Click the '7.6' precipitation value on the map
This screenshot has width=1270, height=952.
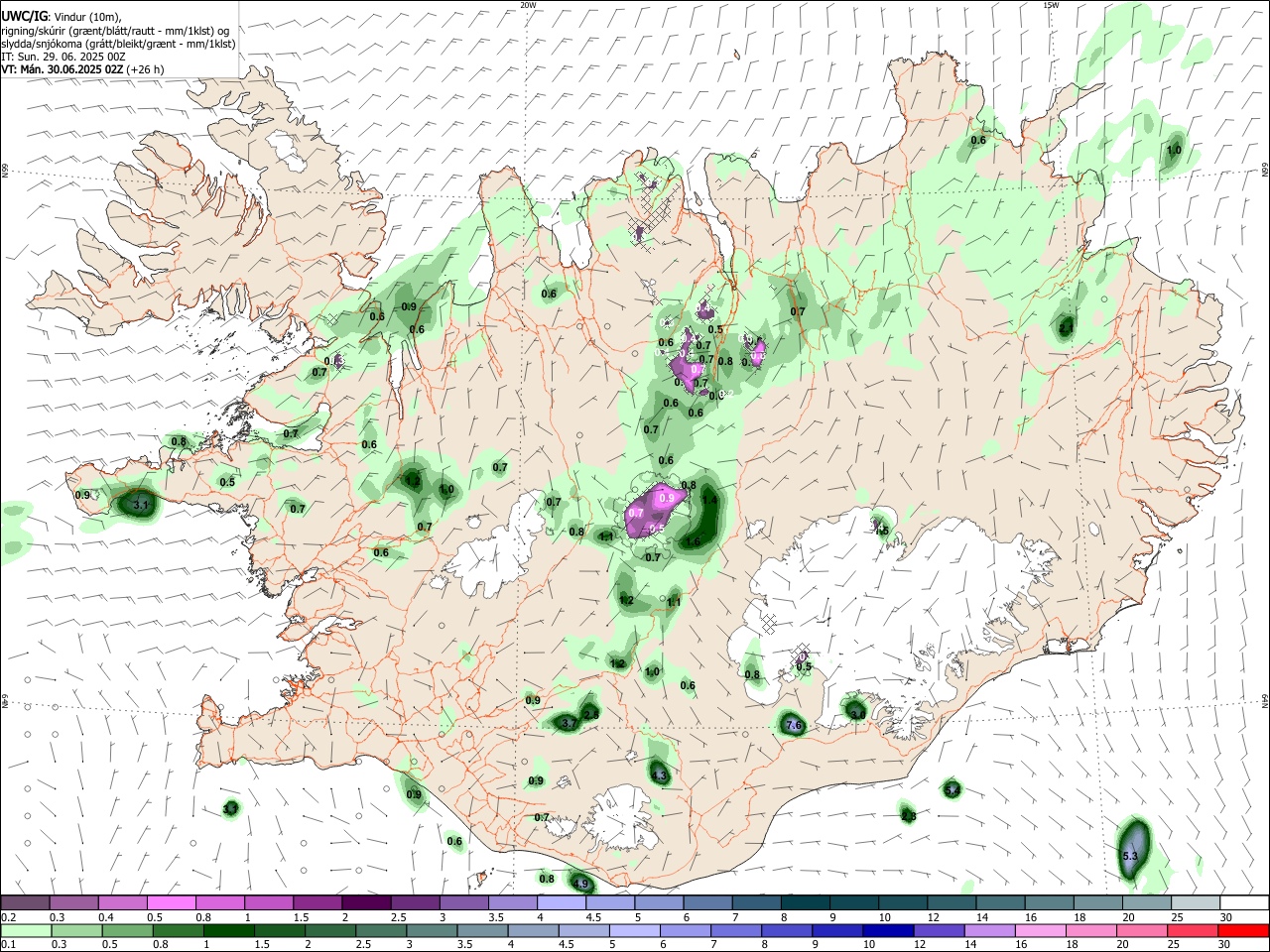pyautogui.click(x=794, y=726)
